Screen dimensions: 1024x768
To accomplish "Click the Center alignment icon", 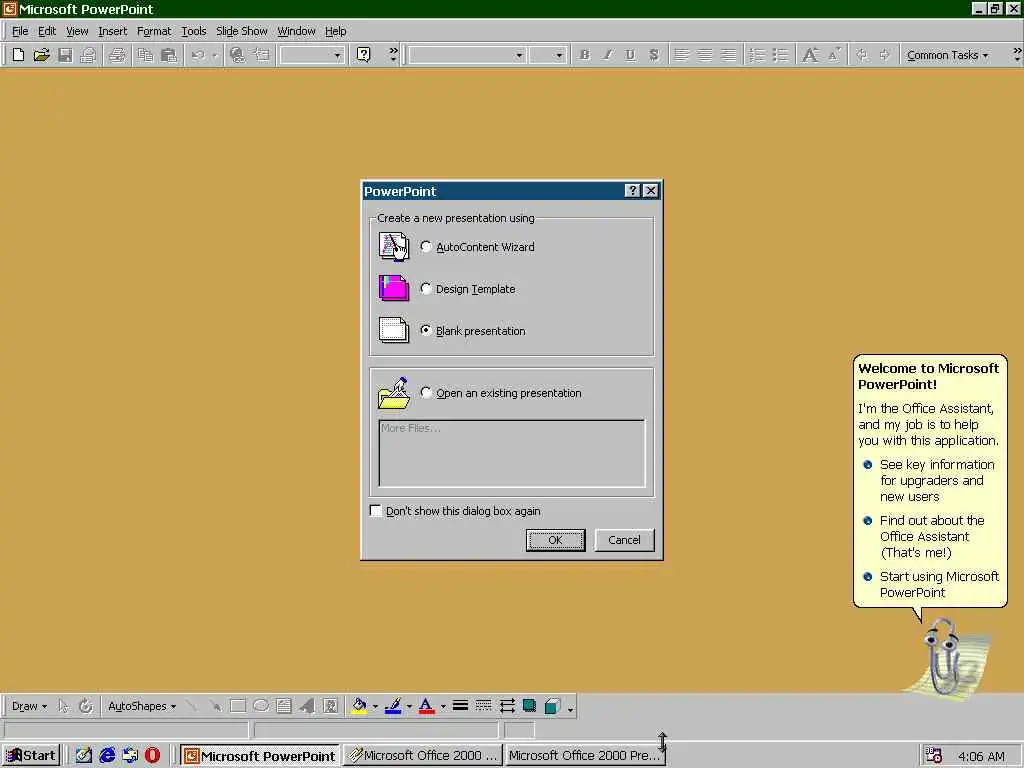I will pyautogui.click(x=705, y=55).
